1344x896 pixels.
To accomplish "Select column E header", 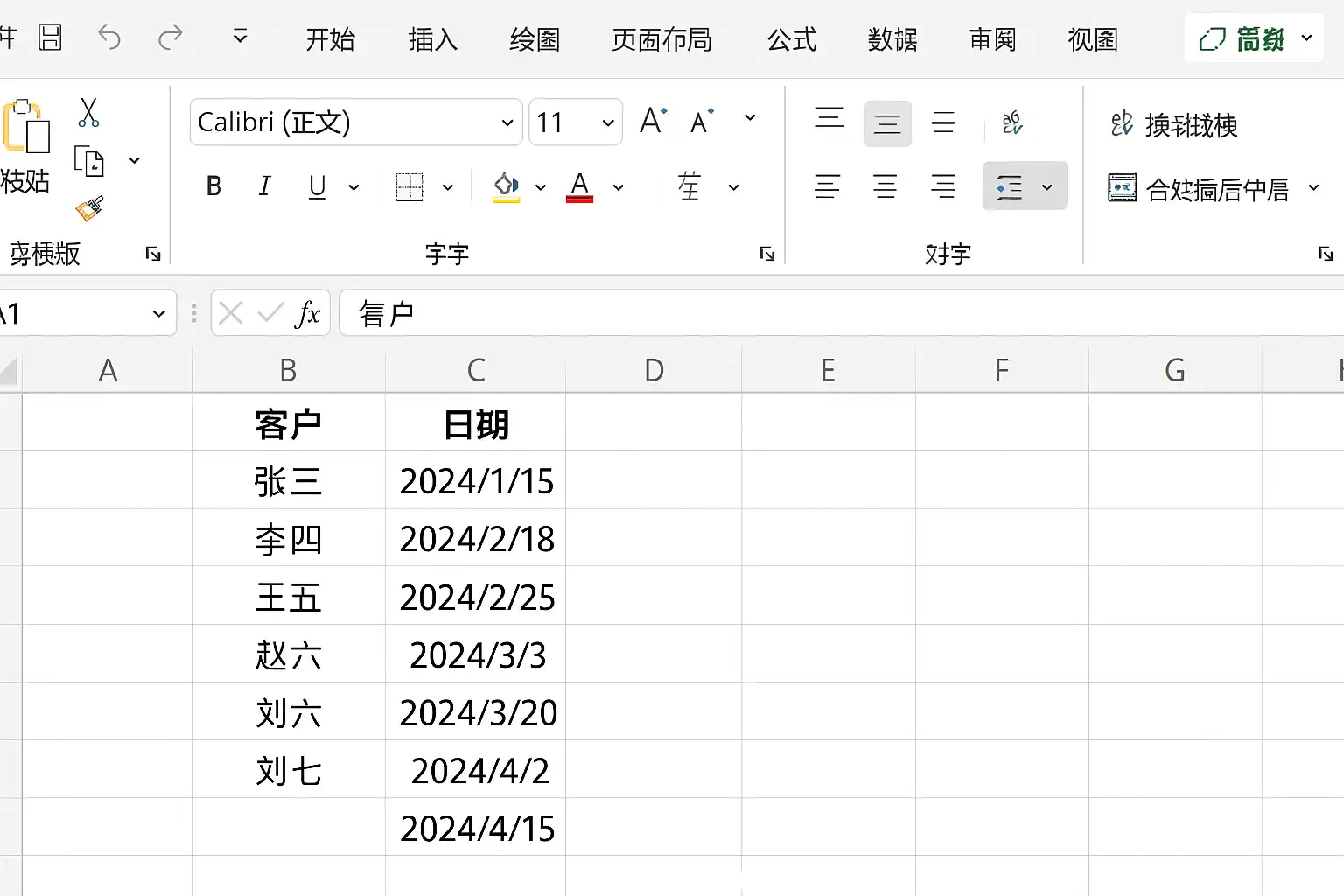I will tap(828, 371).
